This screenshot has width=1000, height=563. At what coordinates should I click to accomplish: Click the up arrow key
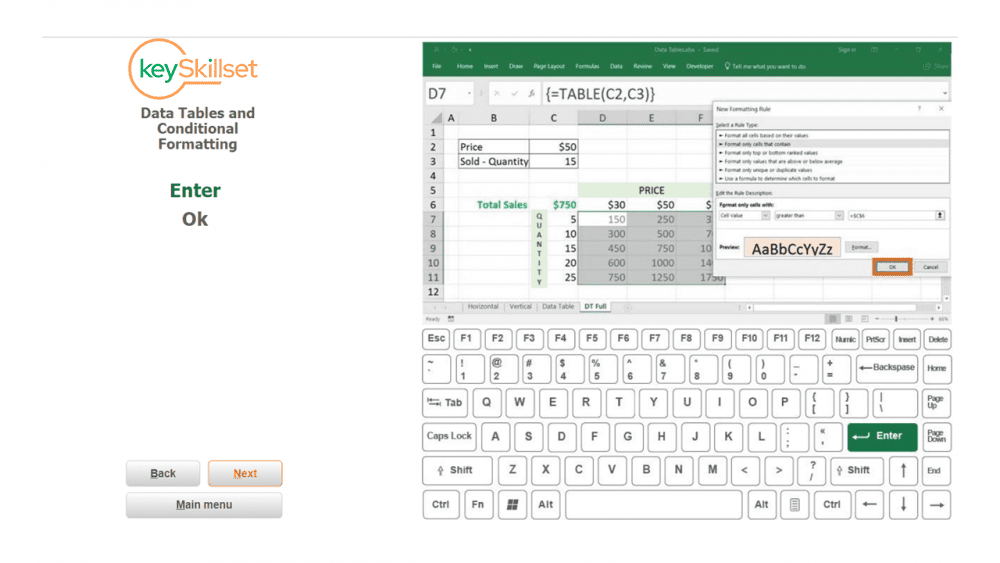pos(903,471)
